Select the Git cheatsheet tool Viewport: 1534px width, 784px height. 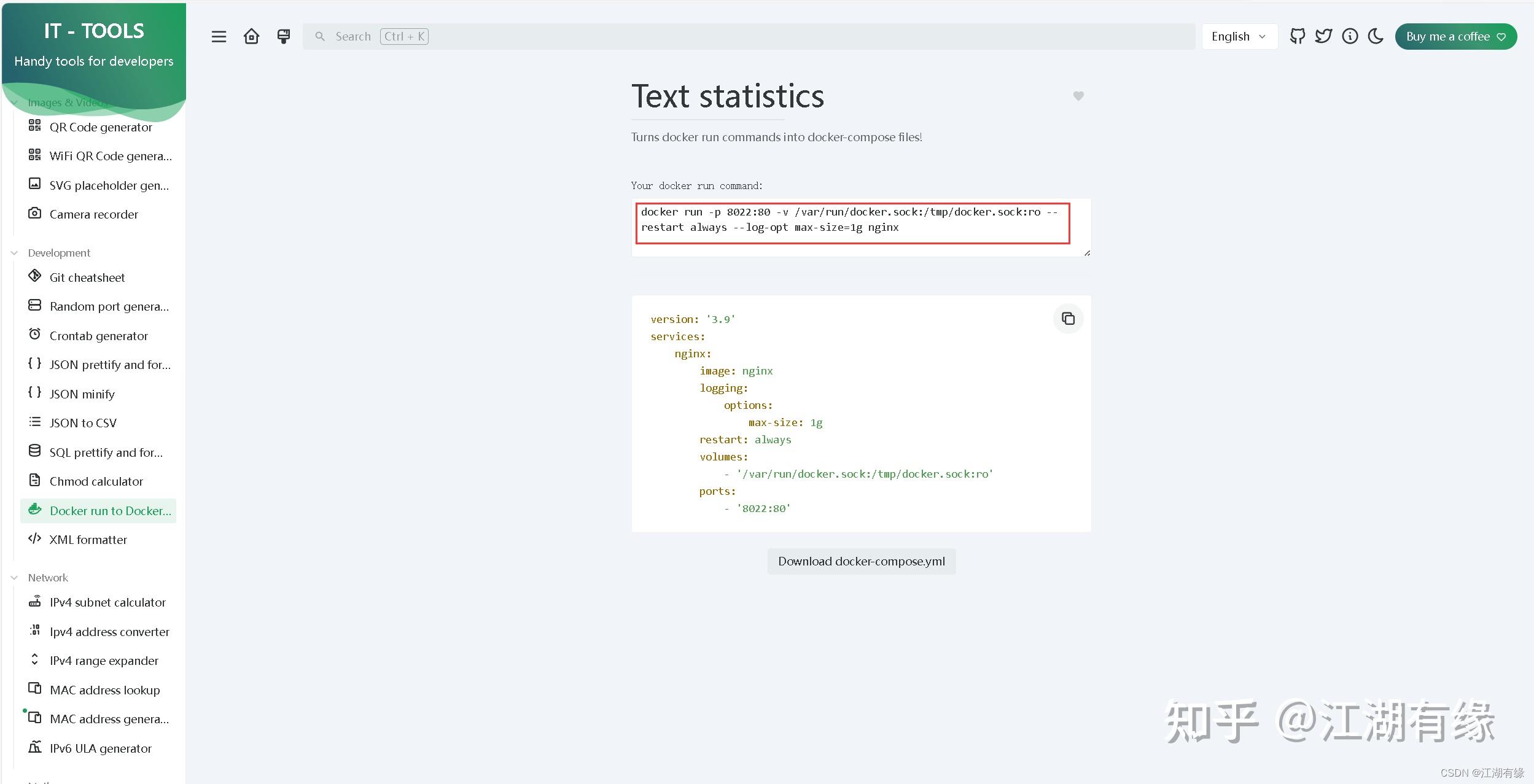pos(87,277)
